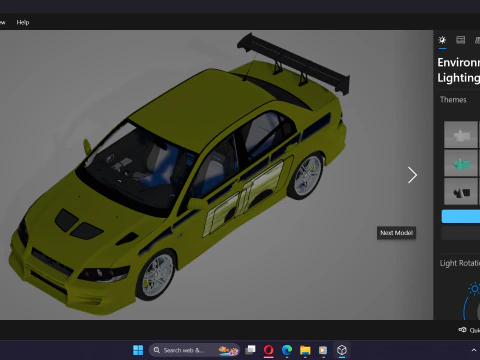Image resolution: width=480 pixels, height=360 pixels.
Task: Open Task View from the taskbar
Action: (250, 350)
